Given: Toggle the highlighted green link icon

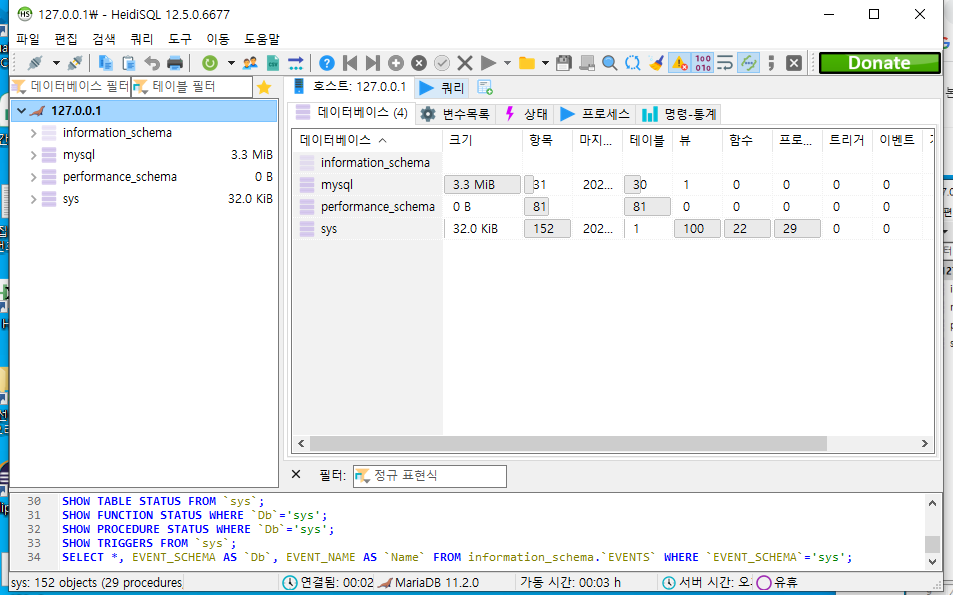Looking at the screenshot, I should pyautogui.click(x=748, y=63).
